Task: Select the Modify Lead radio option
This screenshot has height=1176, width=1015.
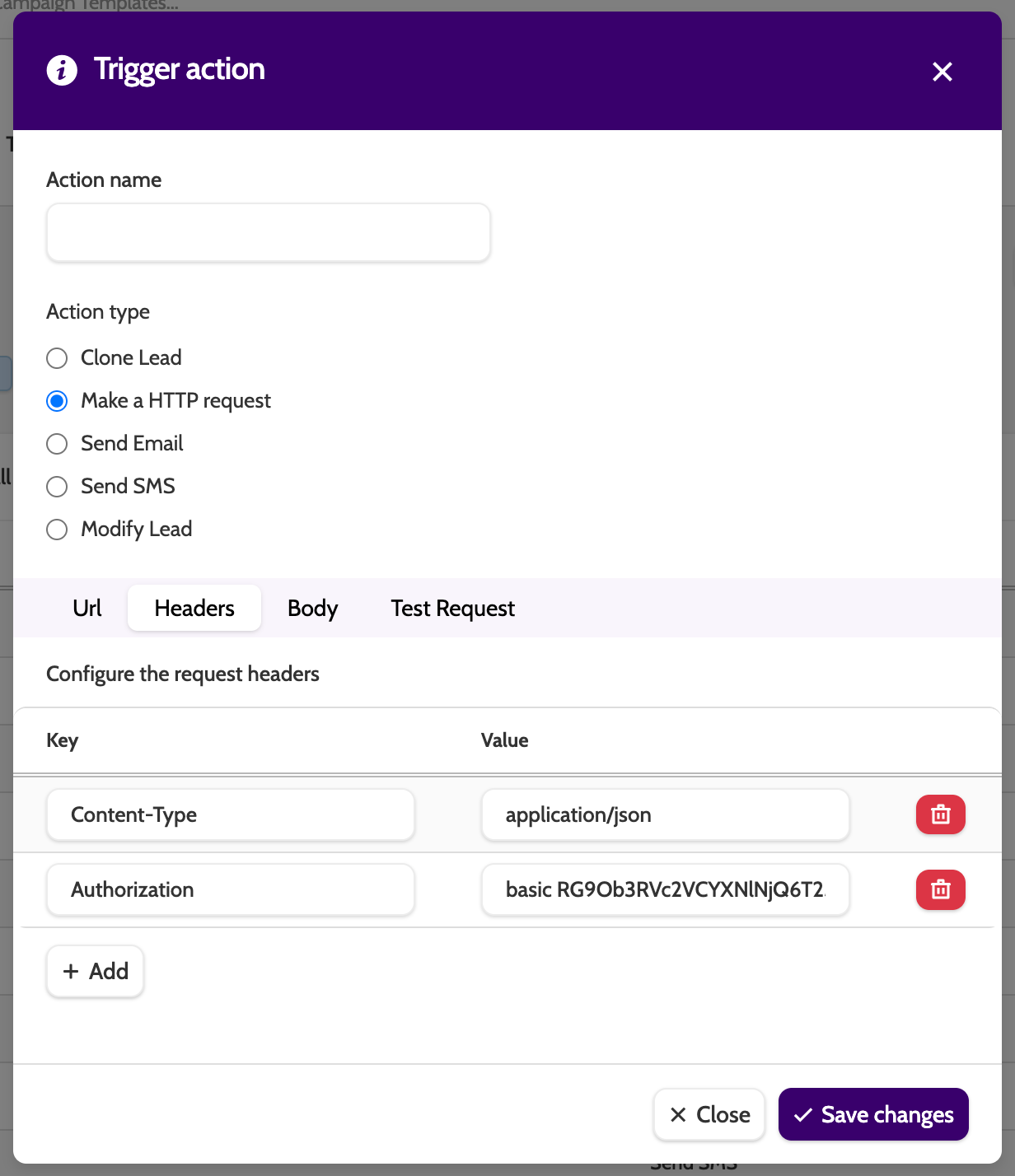Action: (x=57, y=530)
